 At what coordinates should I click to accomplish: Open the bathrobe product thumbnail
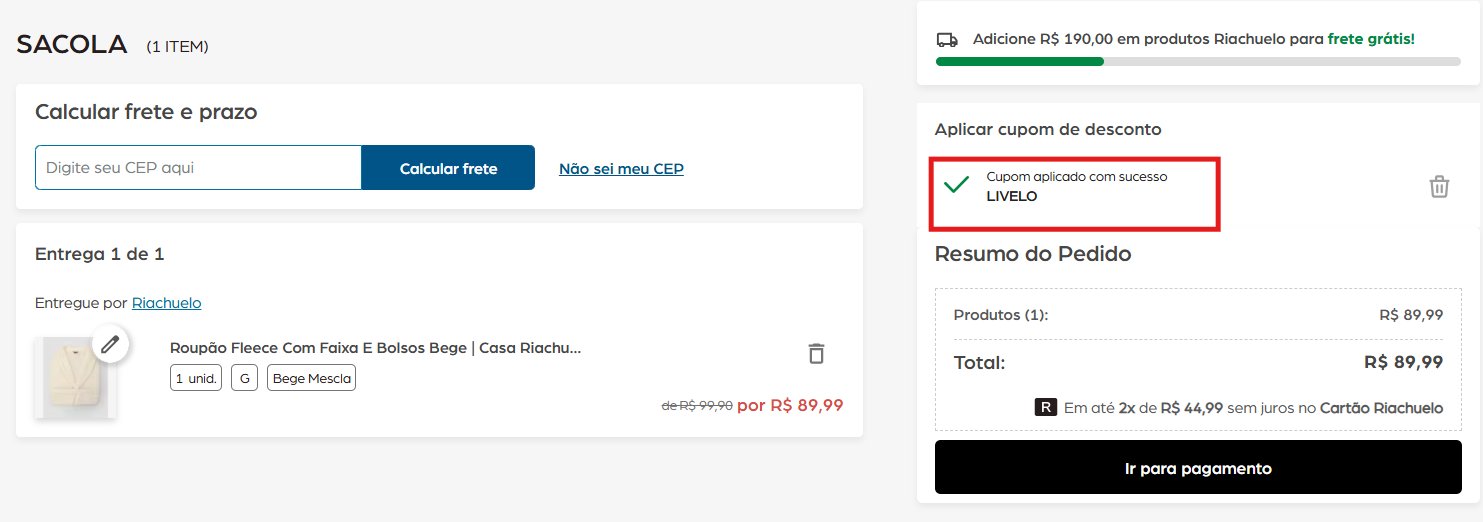(76, 378)
